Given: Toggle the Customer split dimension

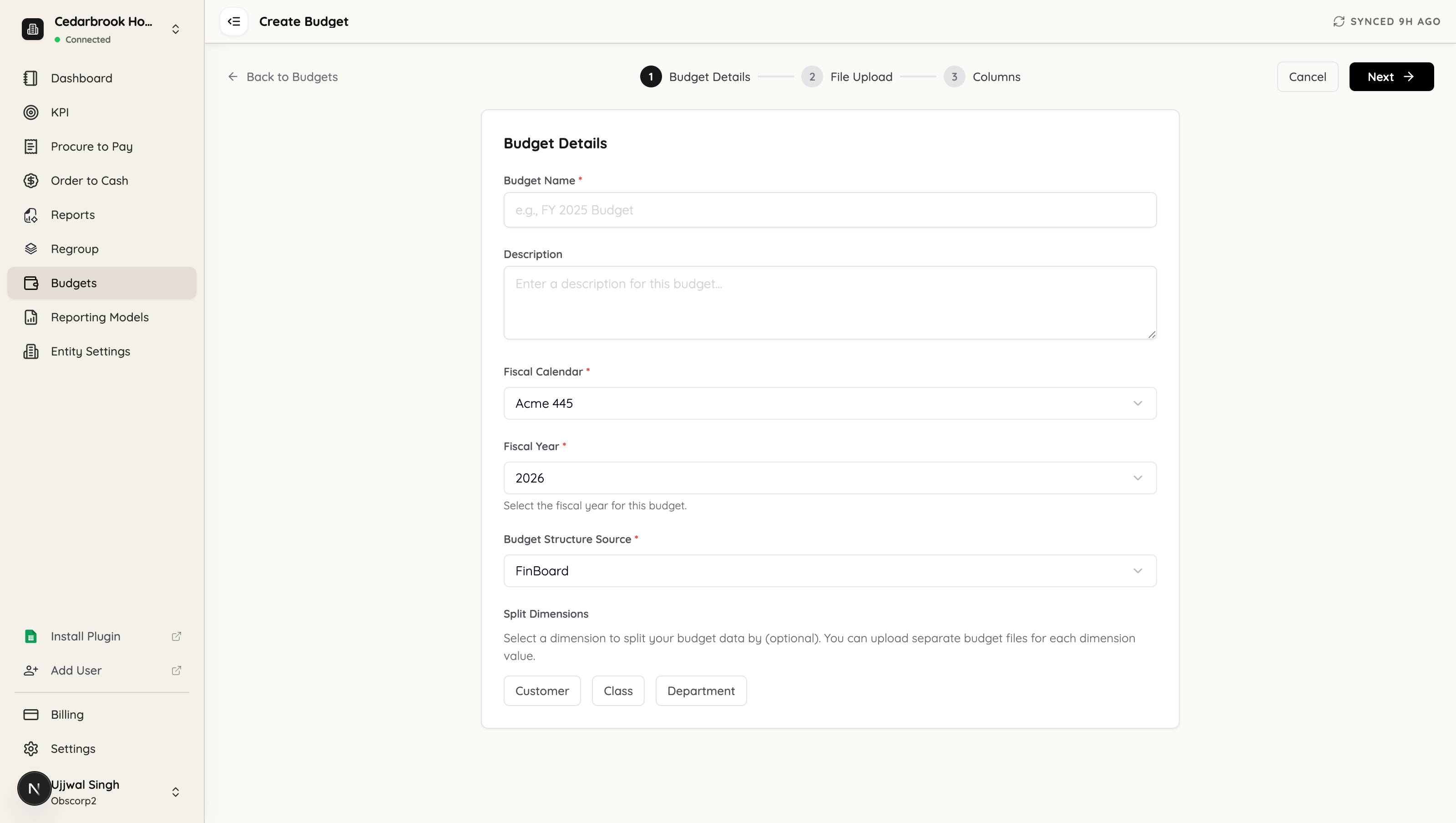Looking at the screenshot, I should (542, 691).
